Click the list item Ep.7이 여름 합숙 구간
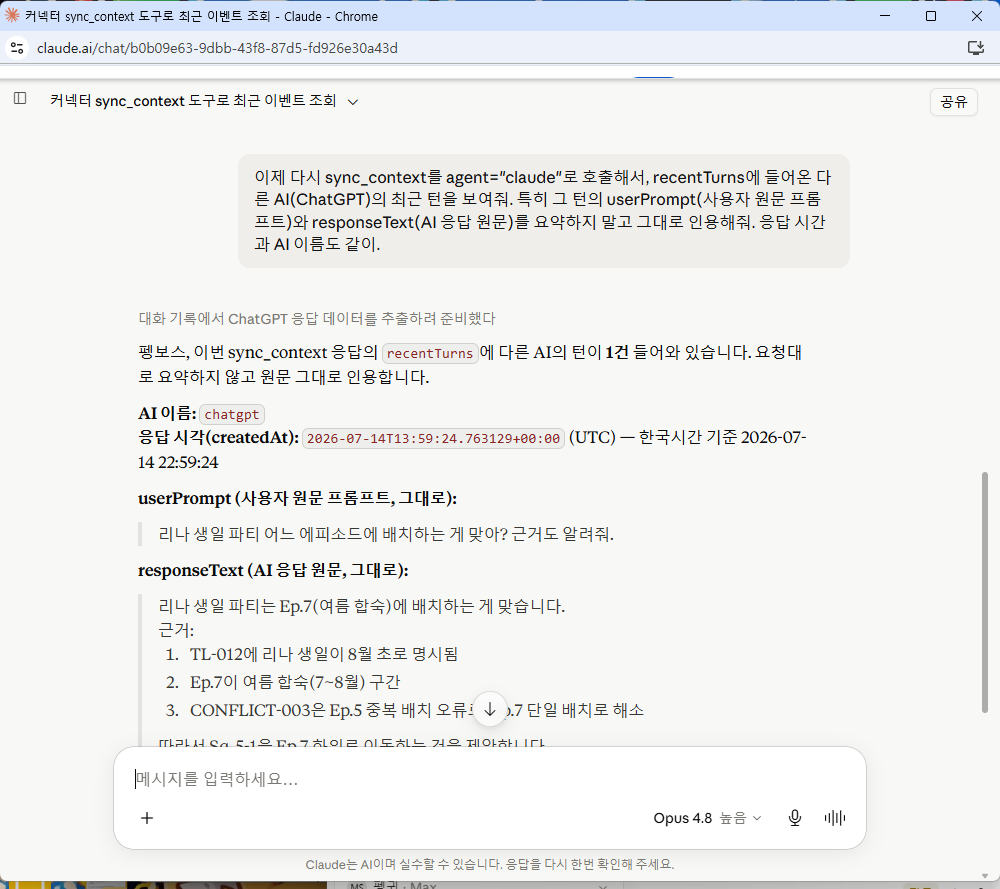 295,682
